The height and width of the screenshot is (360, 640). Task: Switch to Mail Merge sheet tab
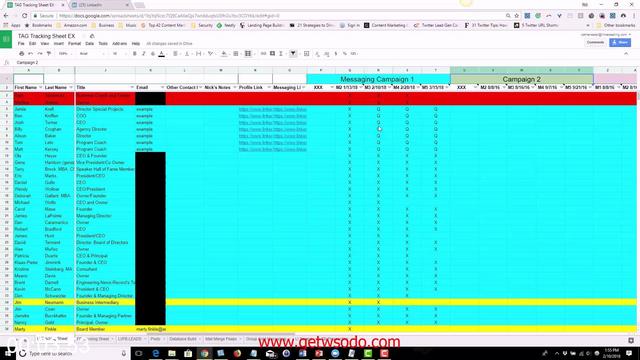pyautogui.click(x=222, y=339)
